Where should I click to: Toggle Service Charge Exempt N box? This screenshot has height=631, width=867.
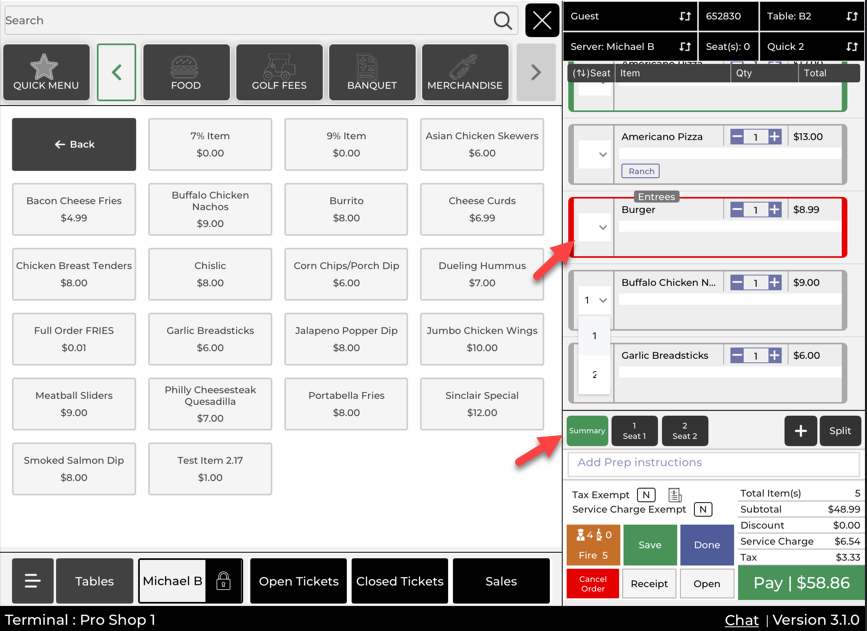coord(703,509)
